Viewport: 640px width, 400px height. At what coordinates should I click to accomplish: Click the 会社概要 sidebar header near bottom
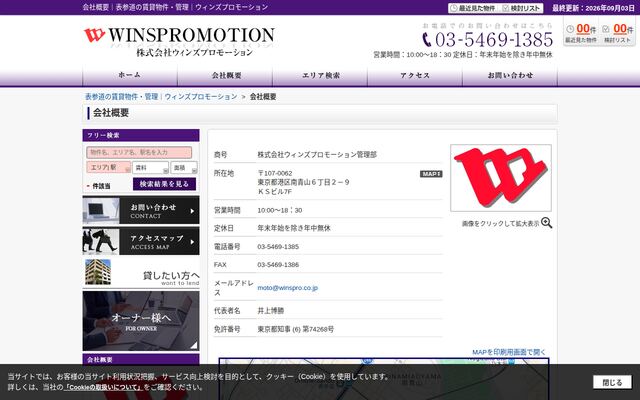(141, 359)
